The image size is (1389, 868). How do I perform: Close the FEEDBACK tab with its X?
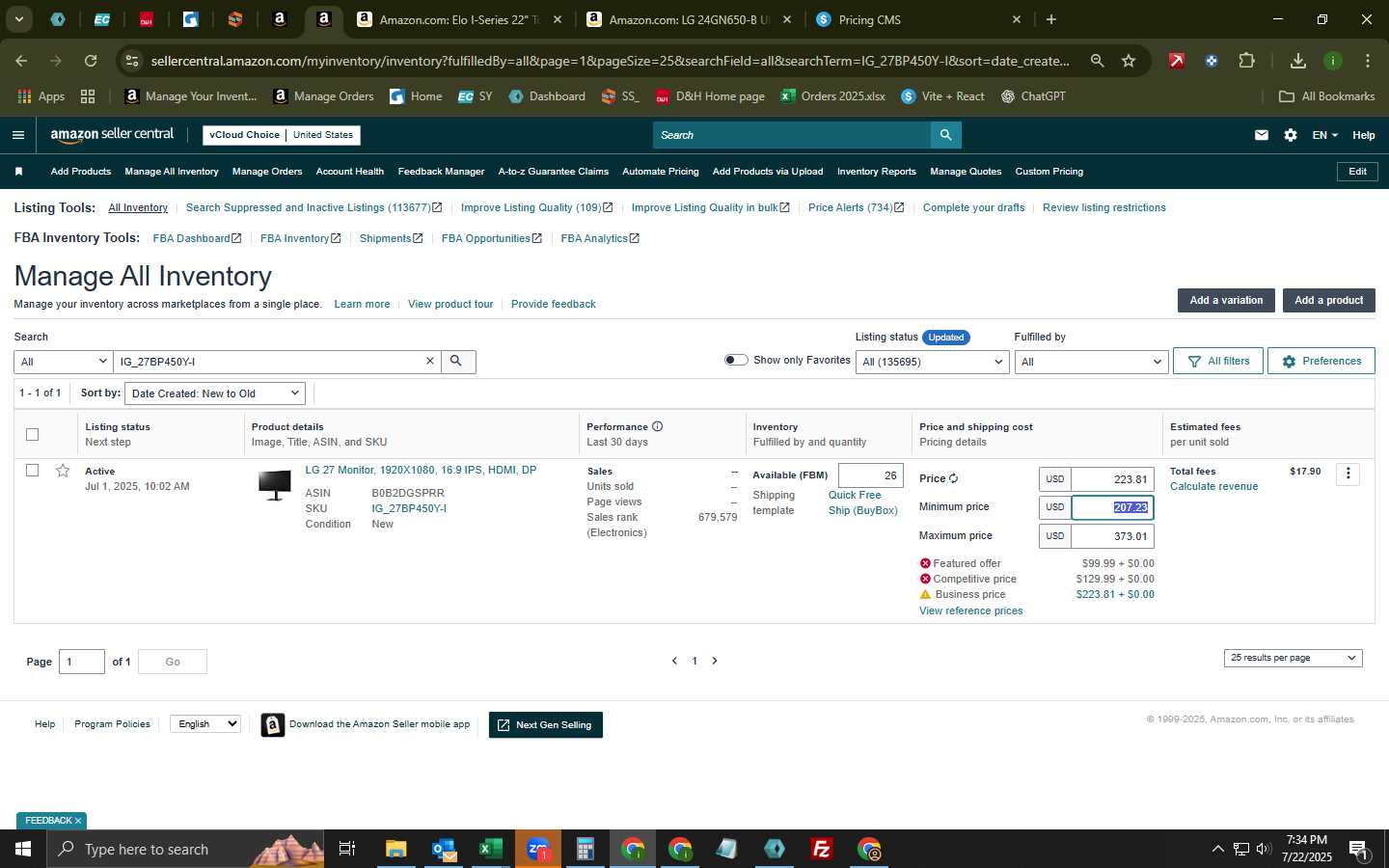(78, 821)
